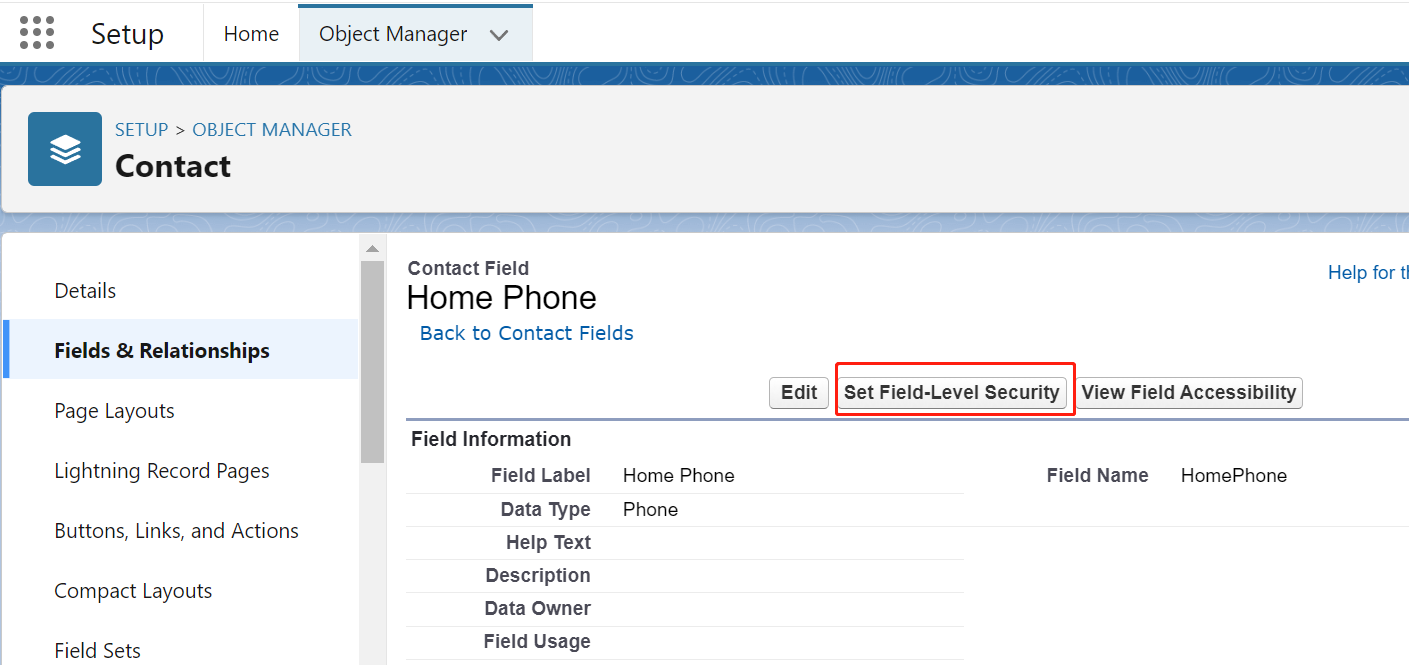Click the sidebar scrollbar up arrow

click(x=372, y=248)
